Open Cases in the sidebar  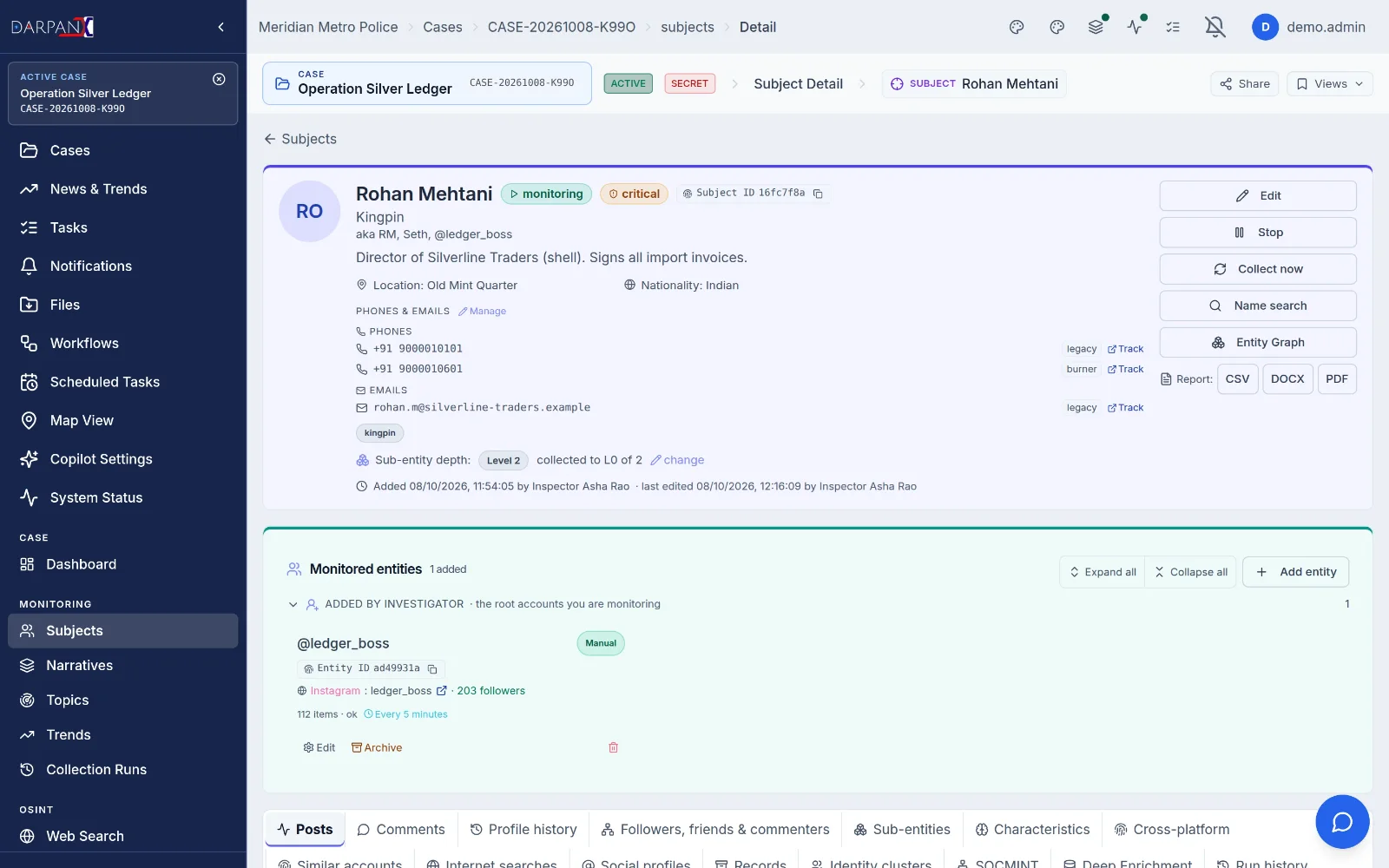[x=123, y=150]
